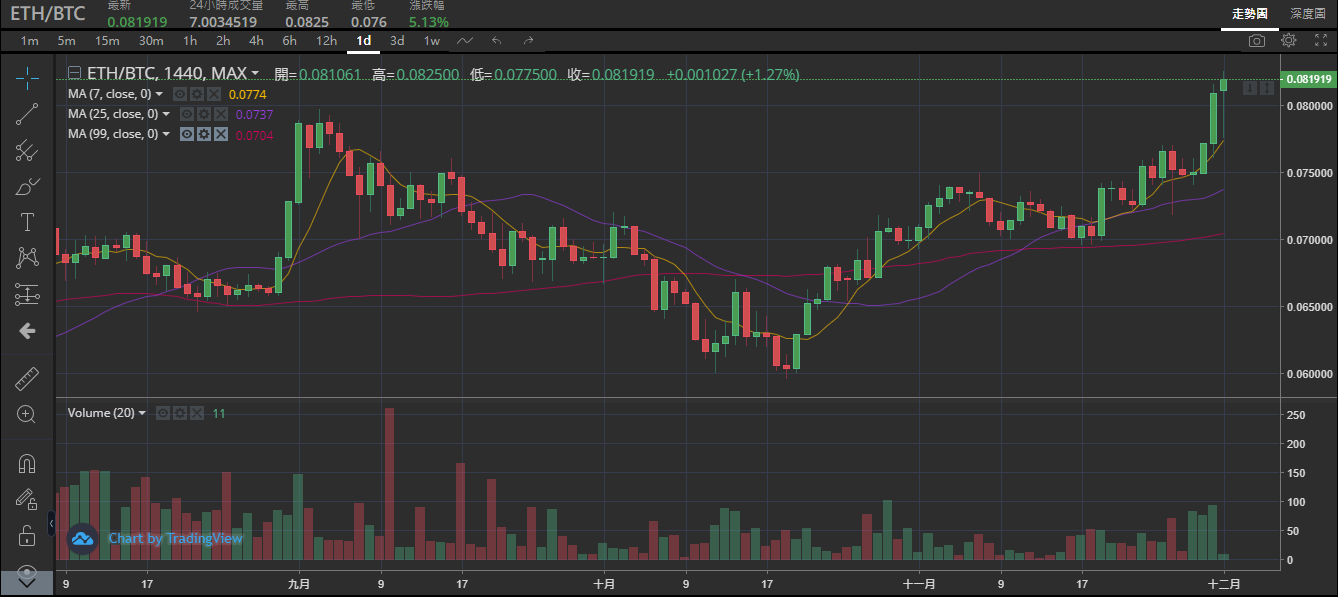The width and height of the screenshot is (1338, 597).
Task: Open the long/short position prediction tool
Action: click(x=27, y=295)
